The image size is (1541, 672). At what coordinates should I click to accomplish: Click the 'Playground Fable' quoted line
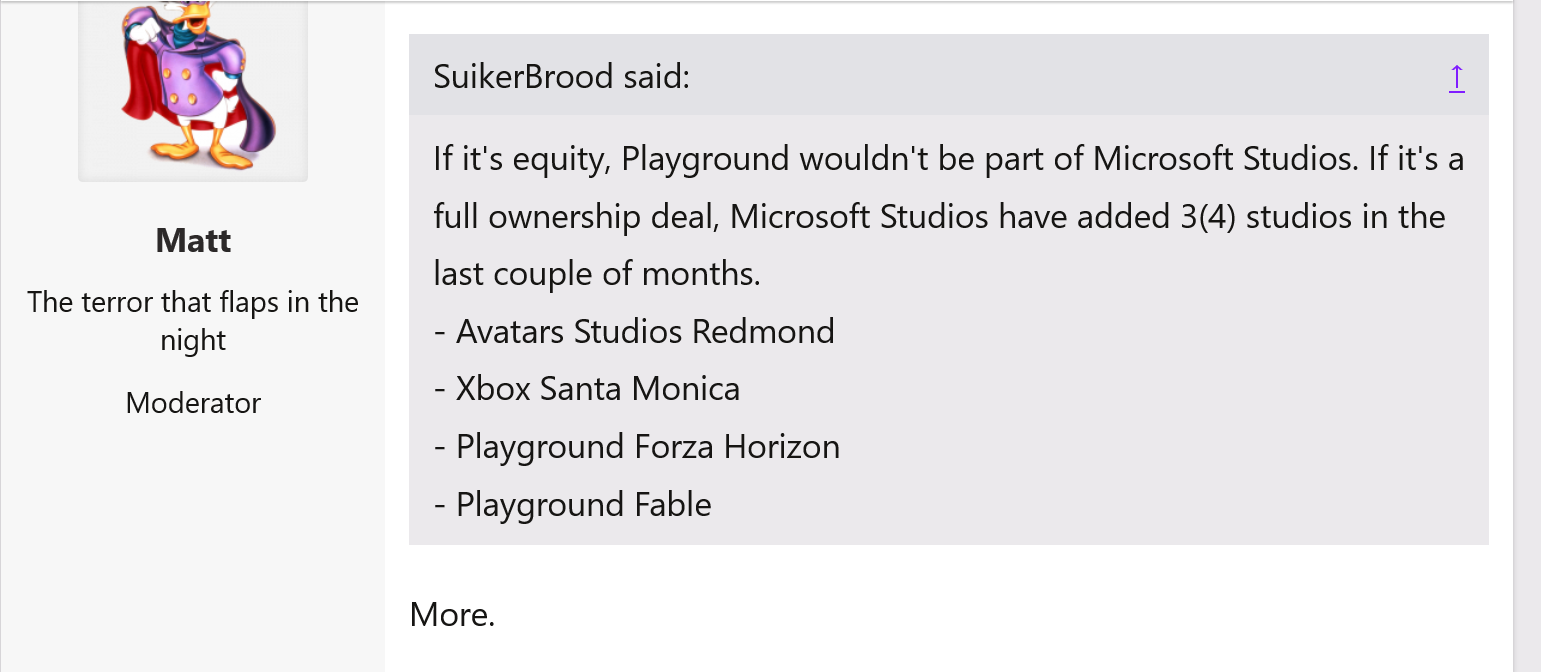tap(573, 504)
